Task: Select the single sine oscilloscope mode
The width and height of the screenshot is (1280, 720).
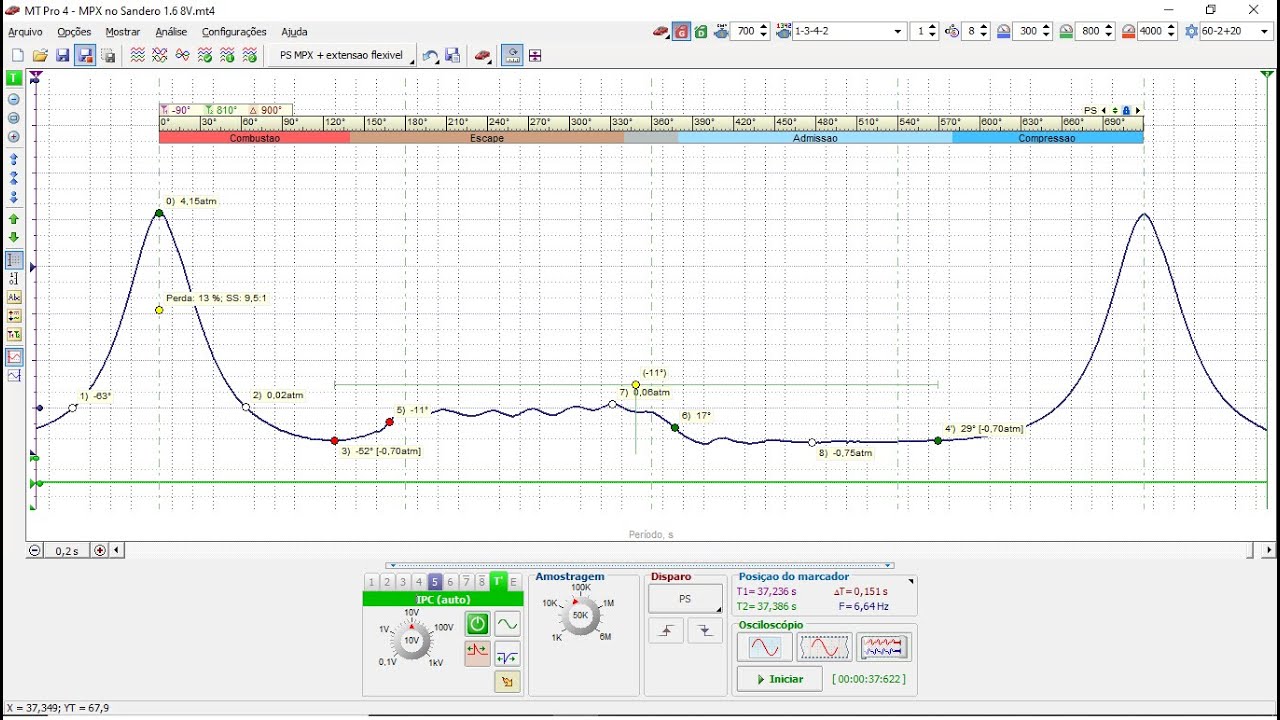Action: tap(764, 648)
